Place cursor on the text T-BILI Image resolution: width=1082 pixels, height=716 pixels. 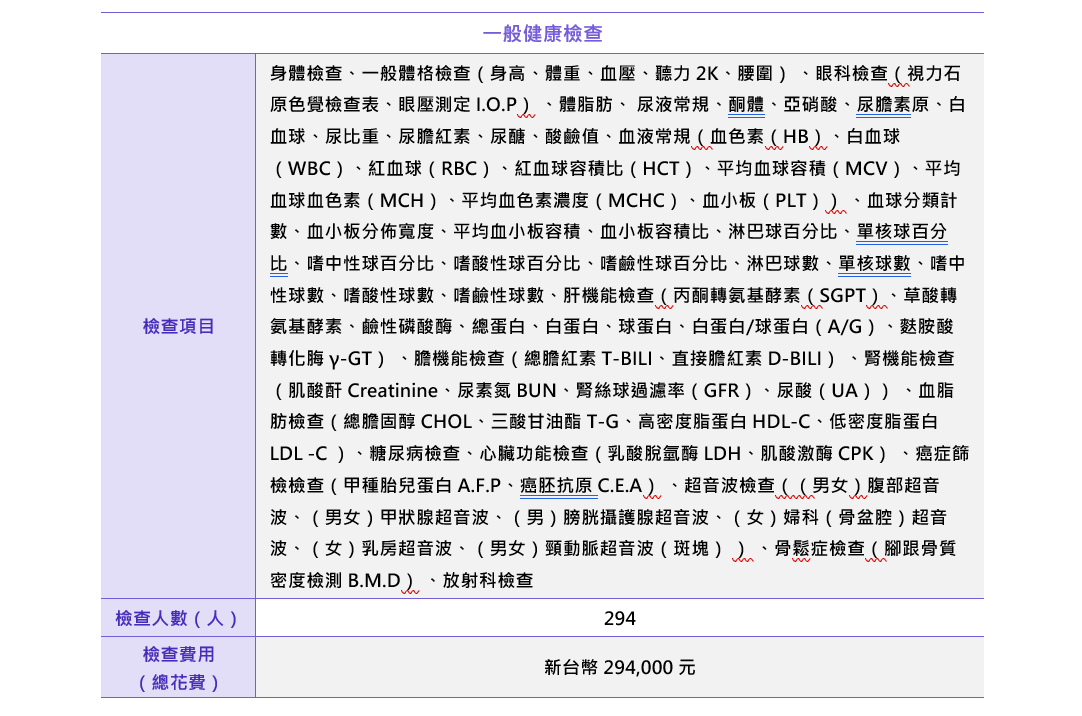(631, 358)
